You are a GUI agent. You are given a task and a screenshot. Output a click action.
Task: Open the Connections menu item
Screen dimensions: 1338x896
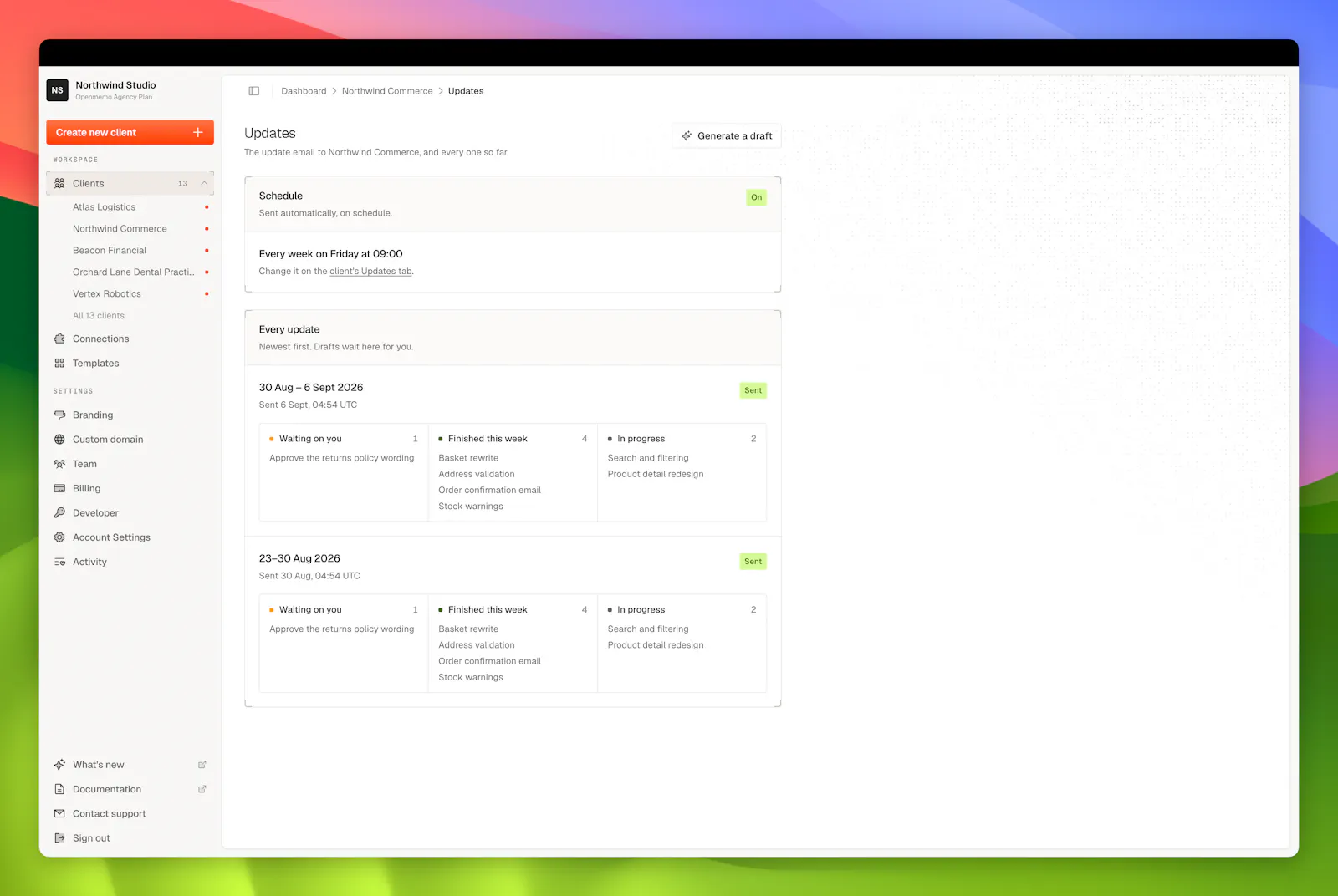pyautogui.click(x=130, y=339)
